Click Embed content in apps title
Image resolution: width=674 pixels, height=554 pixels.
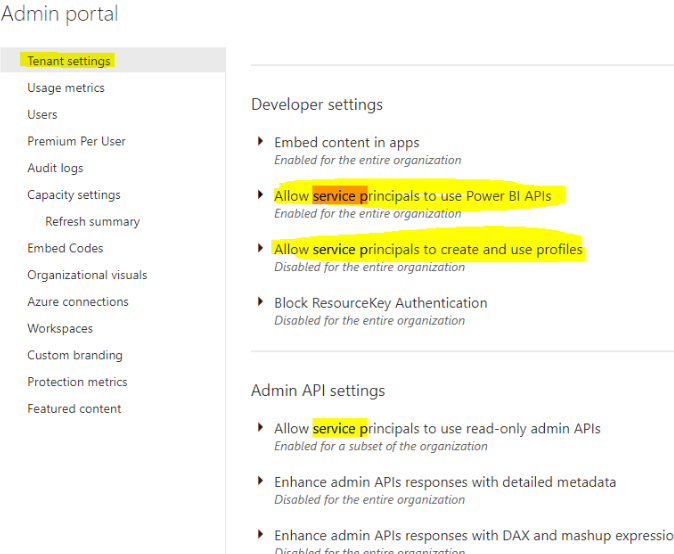pyautogui.click(x=347, y=143)
